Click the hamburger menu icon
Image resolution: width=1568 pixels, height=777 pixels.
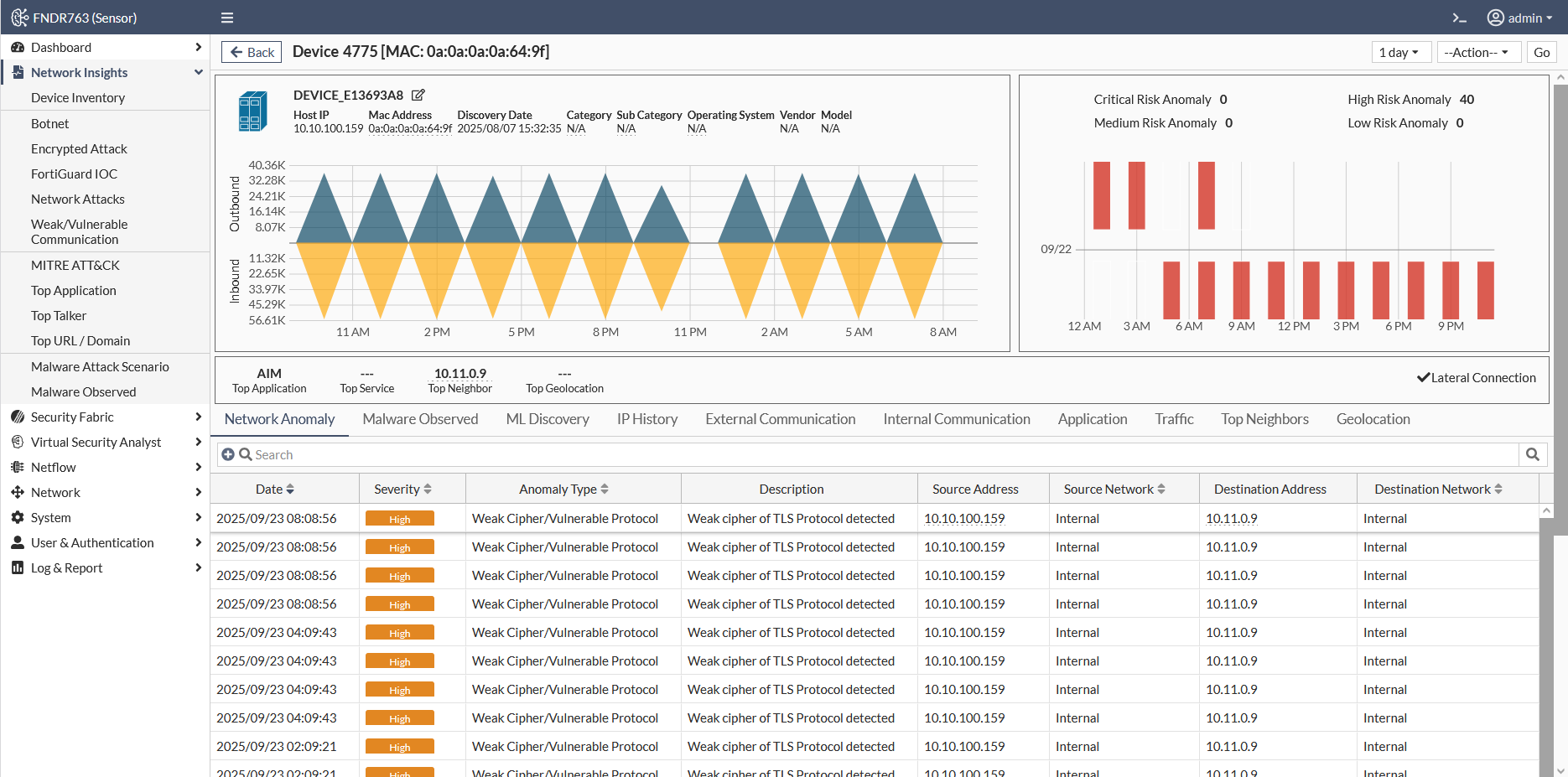227,18
